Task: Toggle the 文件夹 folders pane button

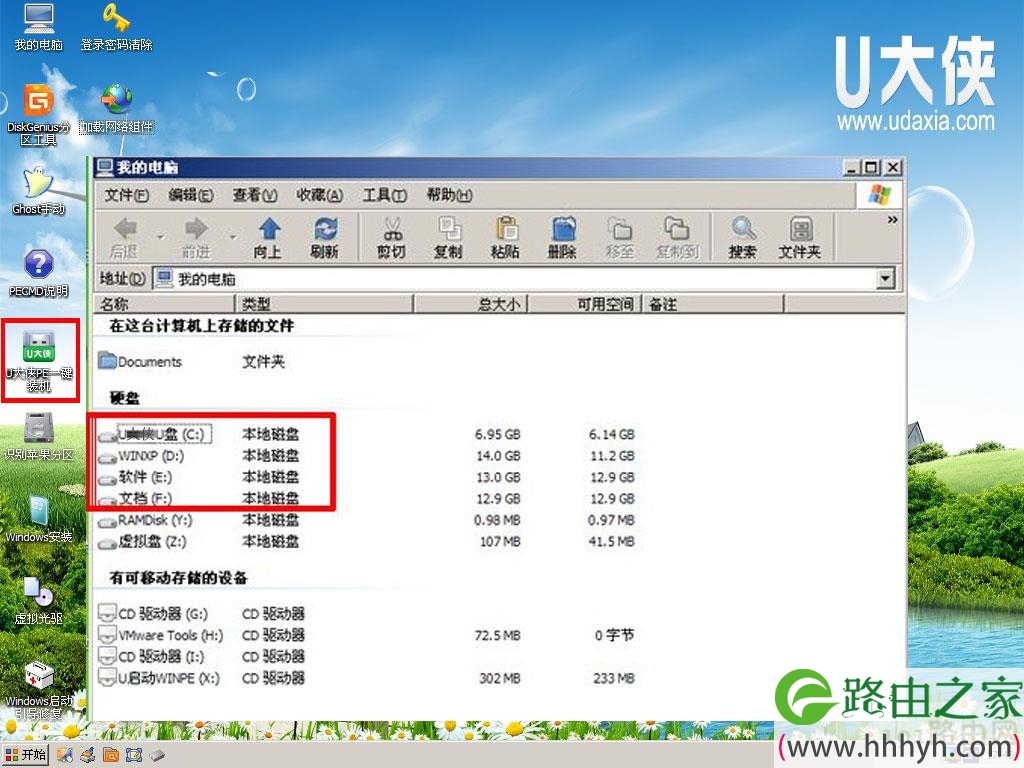Action: [800, 238]
